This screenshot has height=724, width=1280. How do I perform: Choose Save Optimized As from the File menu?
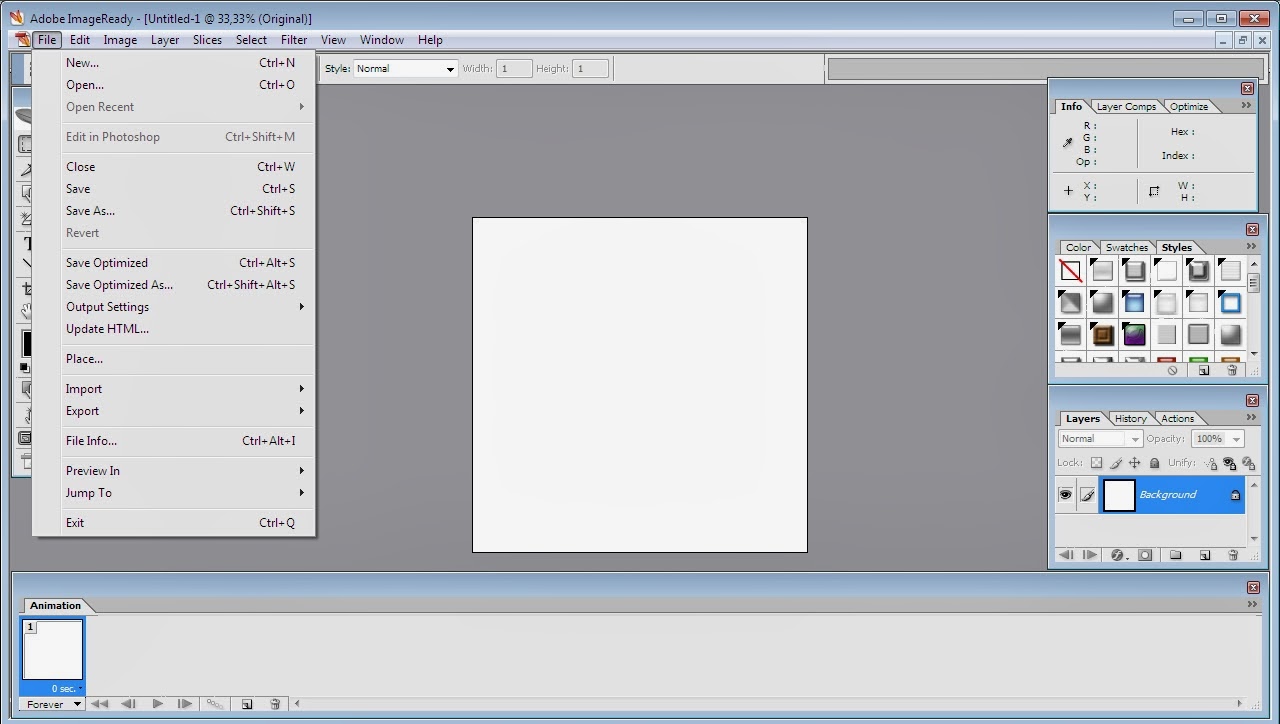coord(119,285)
